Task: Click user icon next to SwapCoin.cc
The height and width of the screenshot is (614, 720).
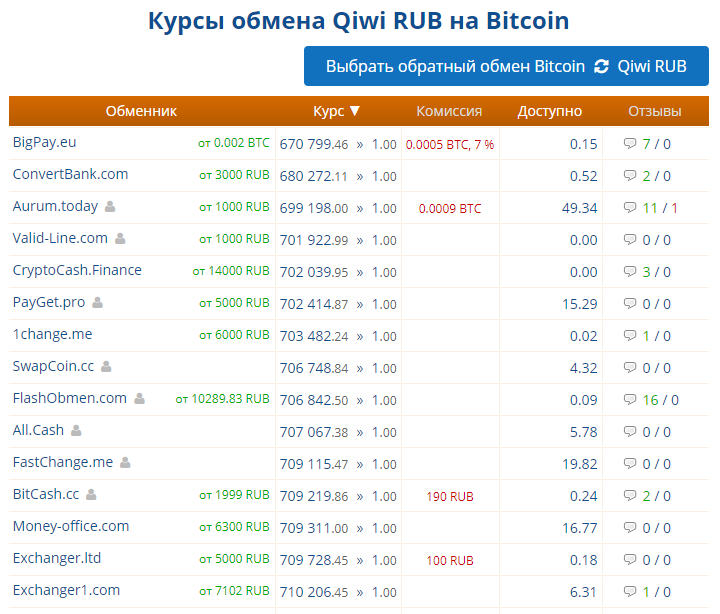Action: tap(106, 366)
